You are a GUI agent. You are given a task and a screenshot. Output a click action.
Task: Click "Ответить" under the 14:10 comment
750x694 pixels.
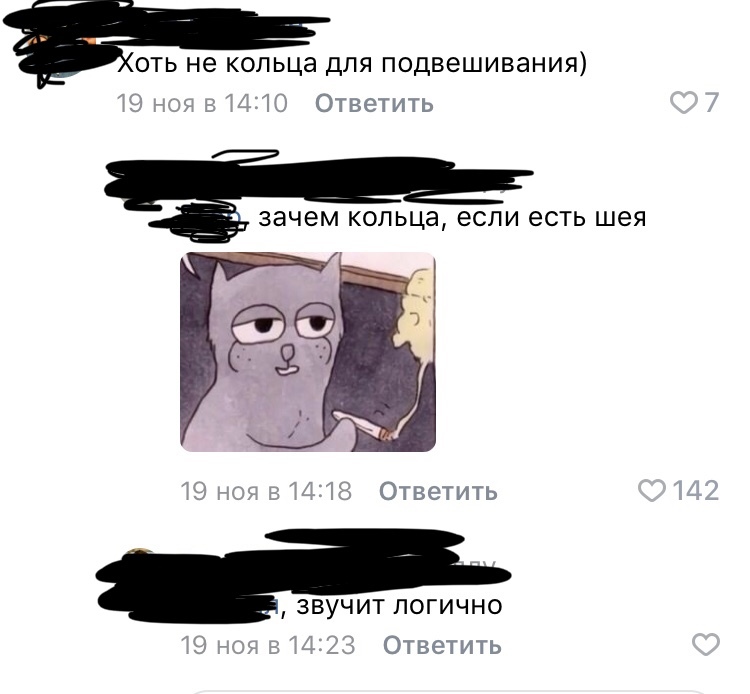[374, 103]
